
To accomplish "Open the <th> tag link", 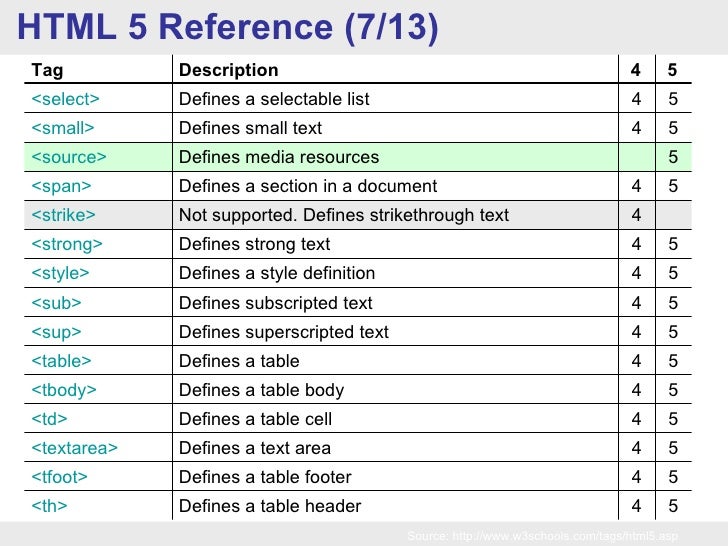I will click(49, 506).
